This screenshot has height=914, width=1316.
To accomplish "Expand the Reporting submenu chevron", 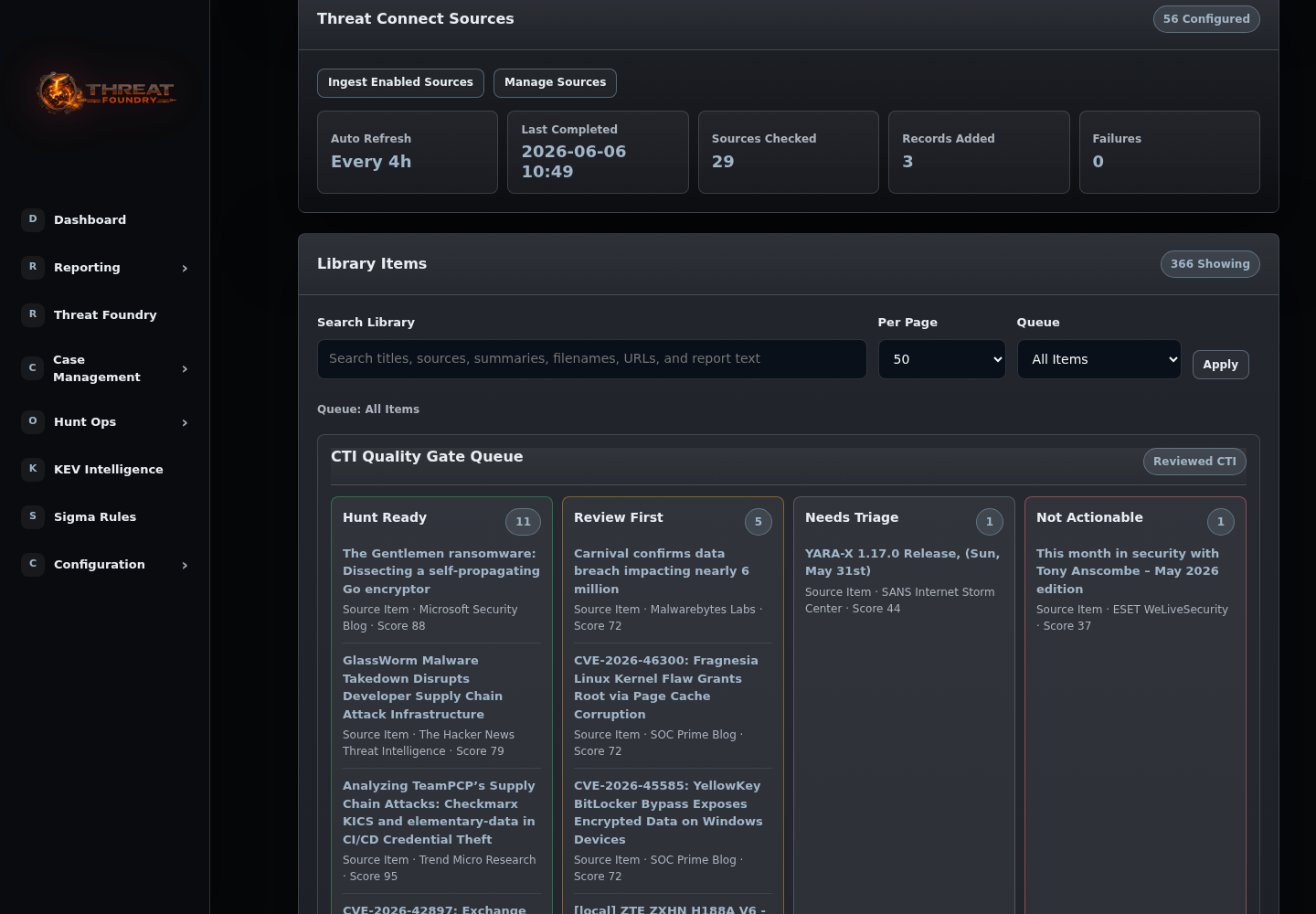I will click(185, 268).
